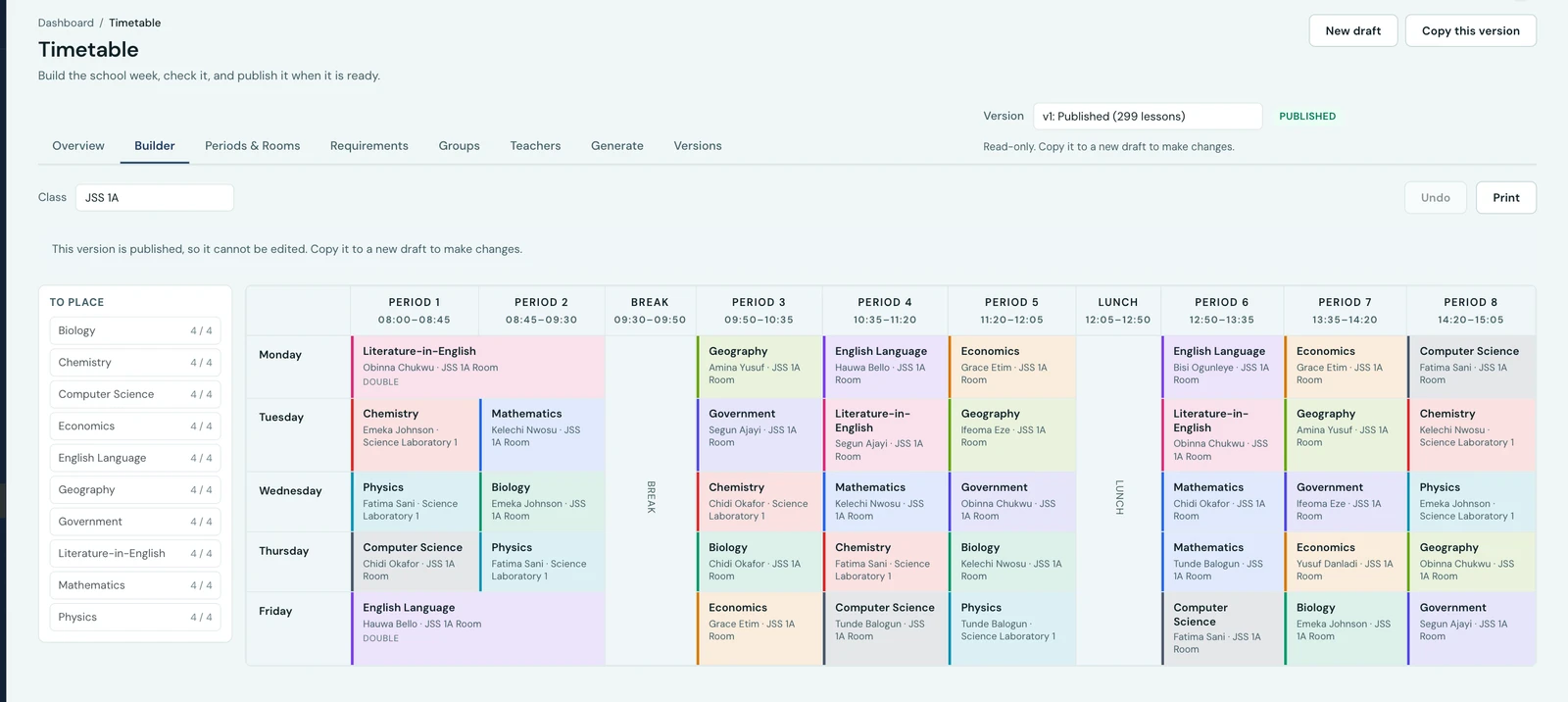Click Wednesday Period 5 Government lesson card
The width and height of the screenshot is (1568, 702).
pos(1012,501)
